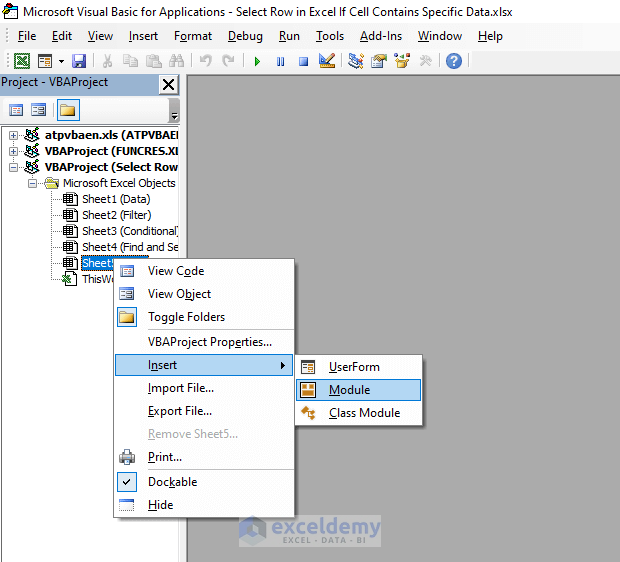Click the Insert UserForm toolbar icon

tap(45, 61)
